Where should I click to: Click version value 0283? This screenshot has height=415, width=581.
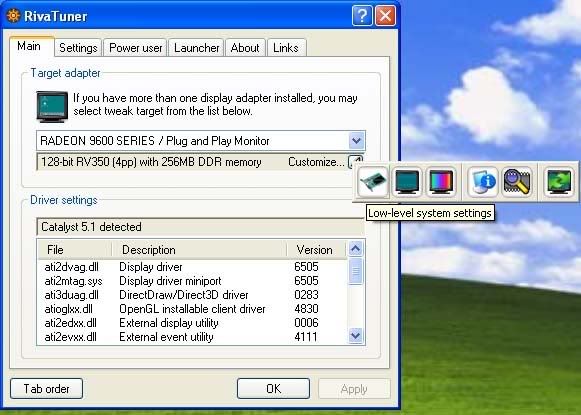click(306, 295)
